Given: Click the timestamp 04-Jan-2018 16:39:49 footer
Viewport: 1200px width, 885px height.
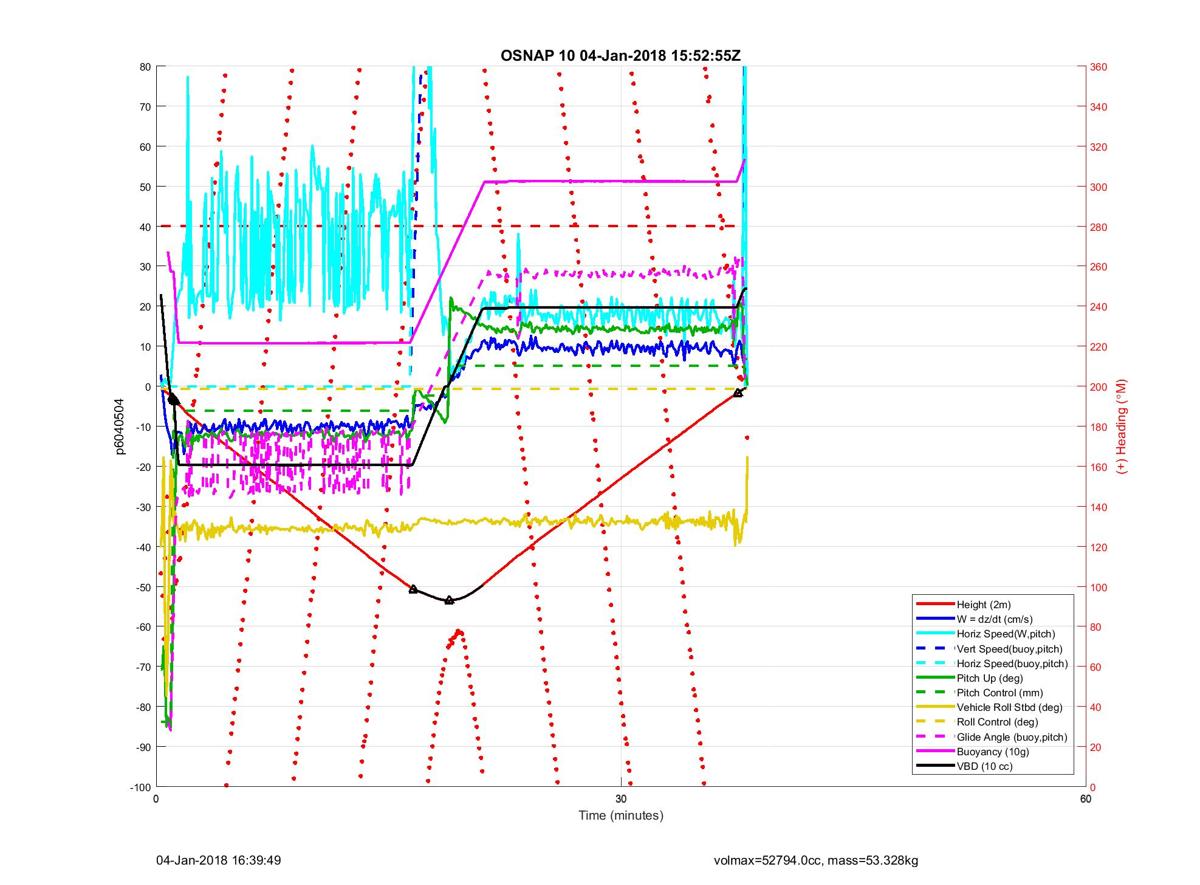Looking at the screenshot, I should pos(218,860).
